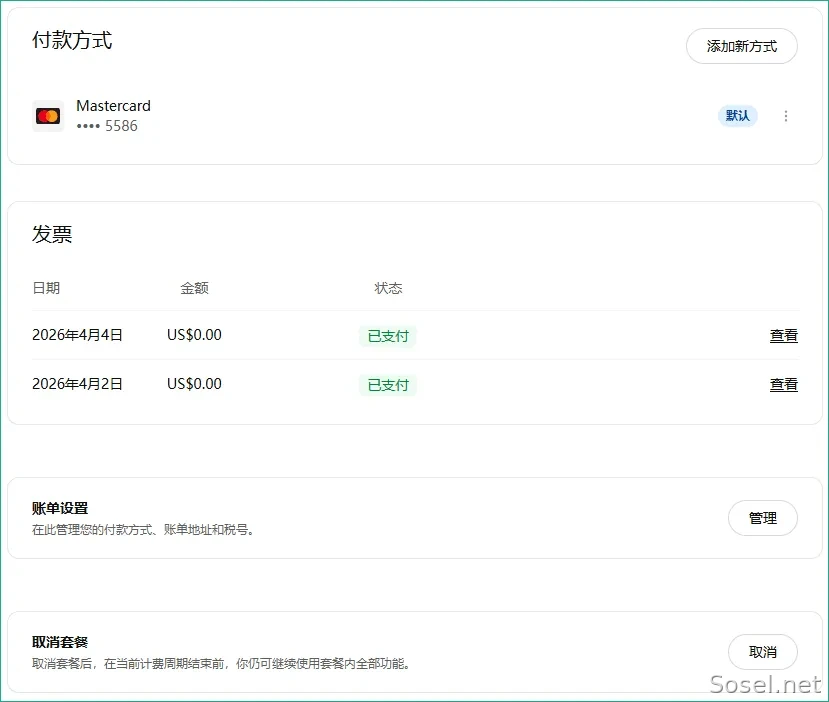View invoice dated 2026年4月2日
829x702 pixels.
pyautogui.click(x=784, y=384)
